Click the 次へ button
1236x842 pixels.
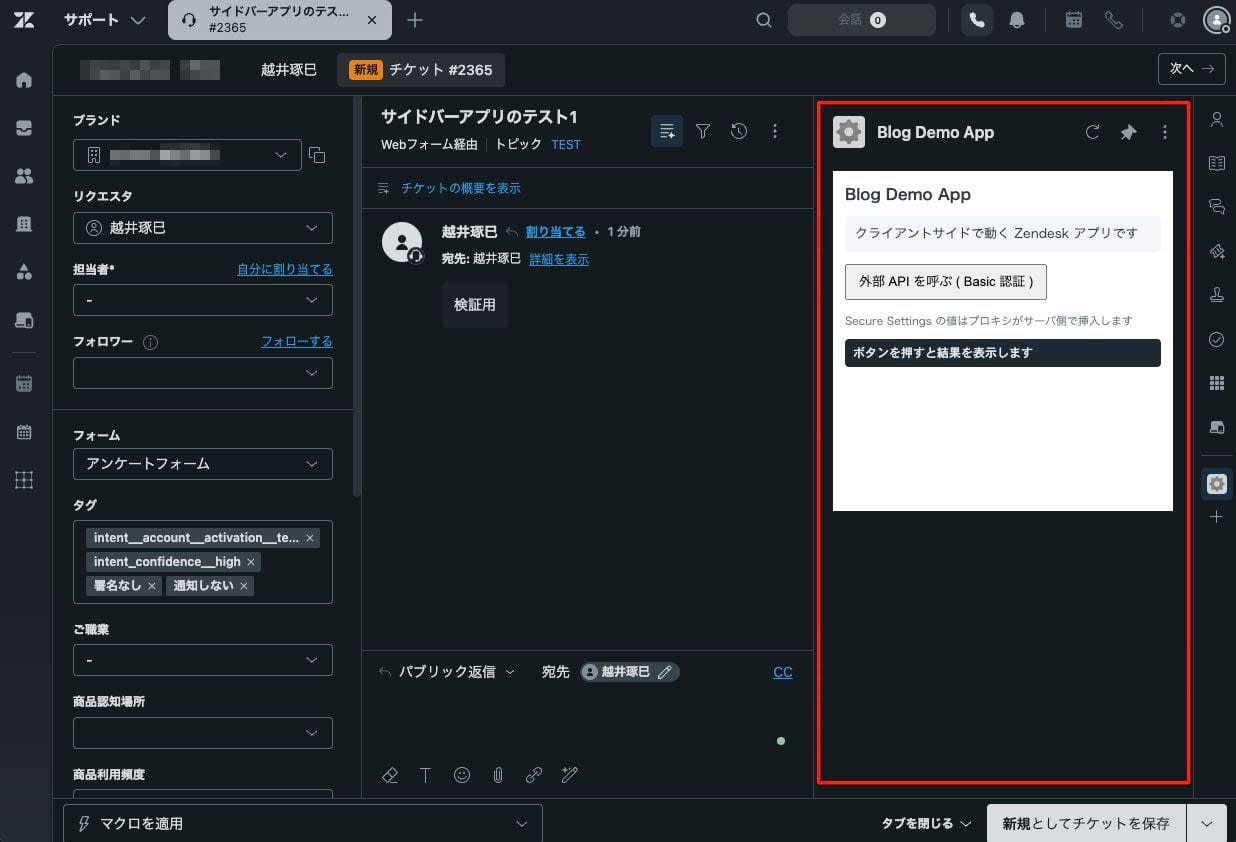[1191, 68]
